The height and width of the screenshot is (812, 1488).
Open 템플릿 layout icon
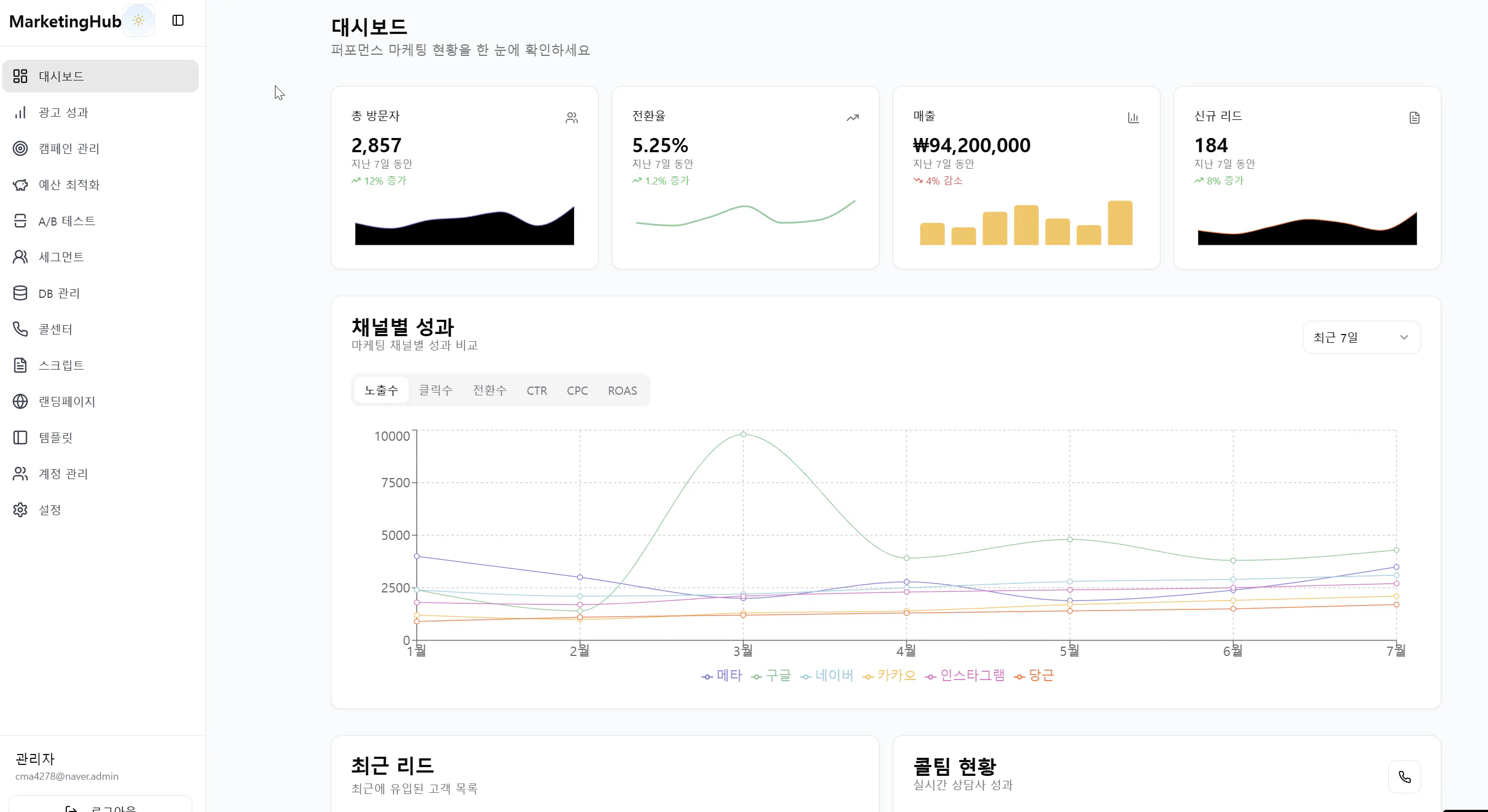[x=20, y=438]
